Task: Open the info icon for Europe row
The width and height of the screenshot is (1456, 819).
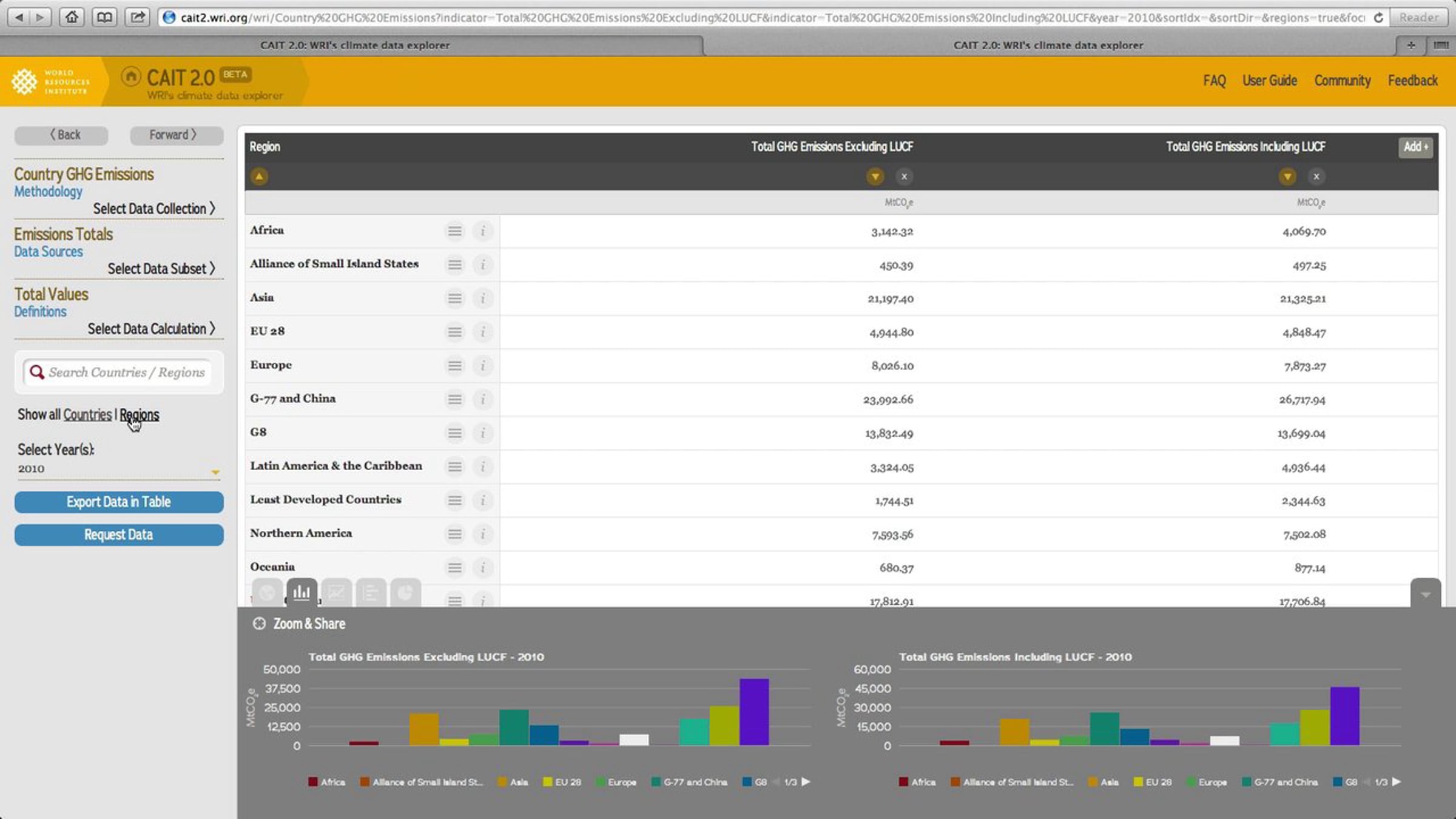Action: [x=483, y=366]
